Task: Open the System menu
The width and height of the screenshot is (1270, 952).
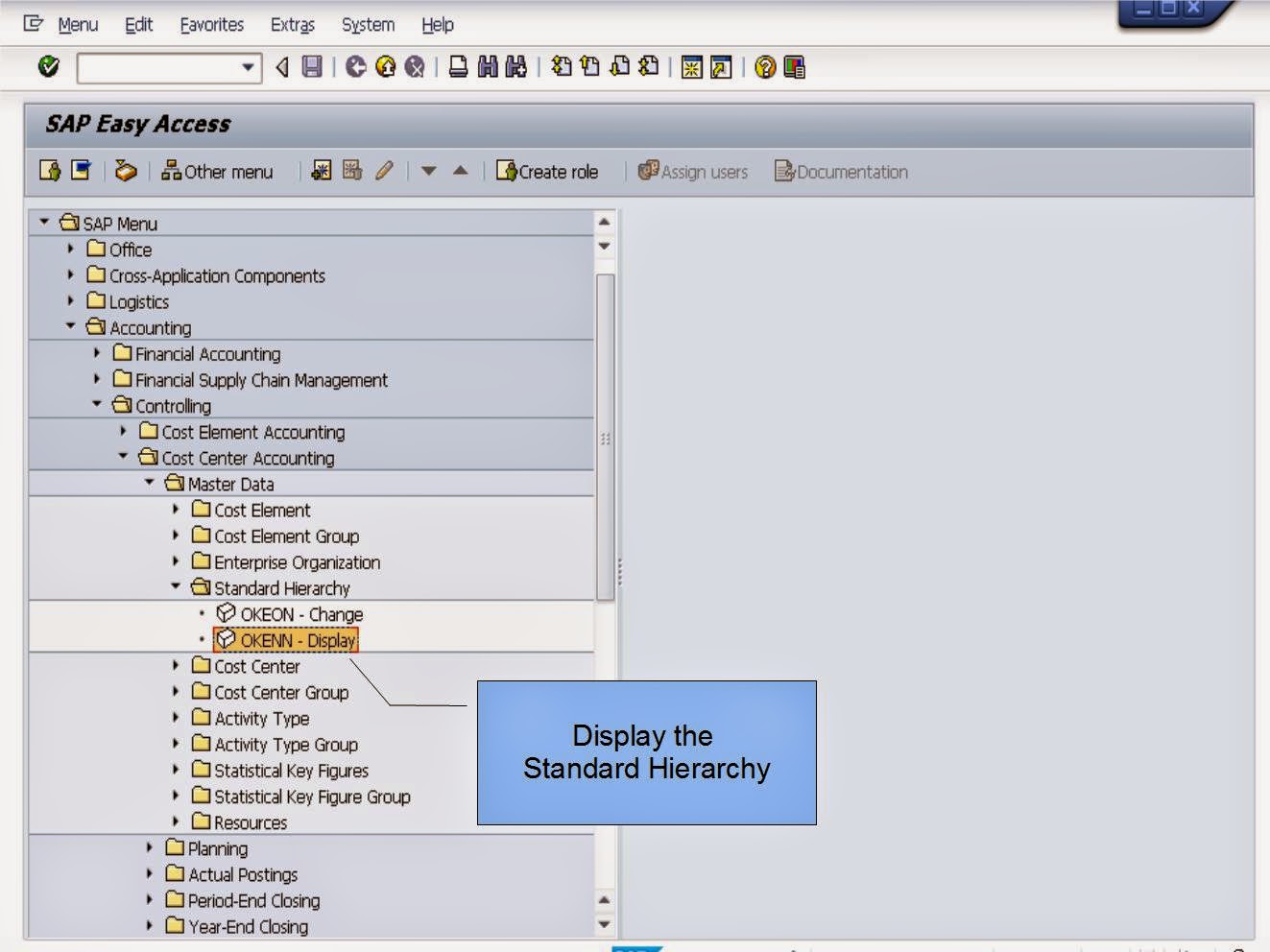Action: tap(369, 25)
